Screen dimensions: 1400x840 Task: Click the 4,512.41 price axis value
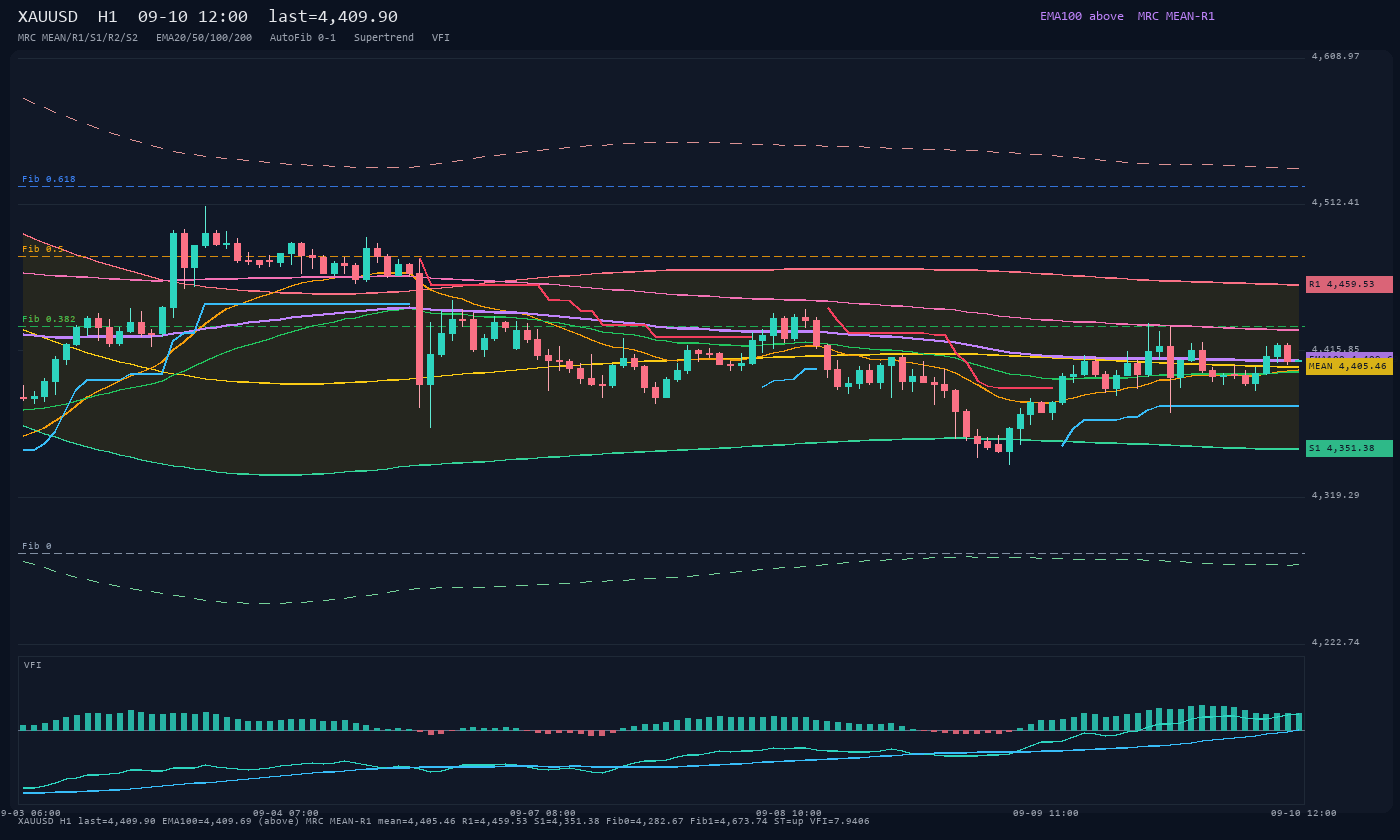[1336, 202]
